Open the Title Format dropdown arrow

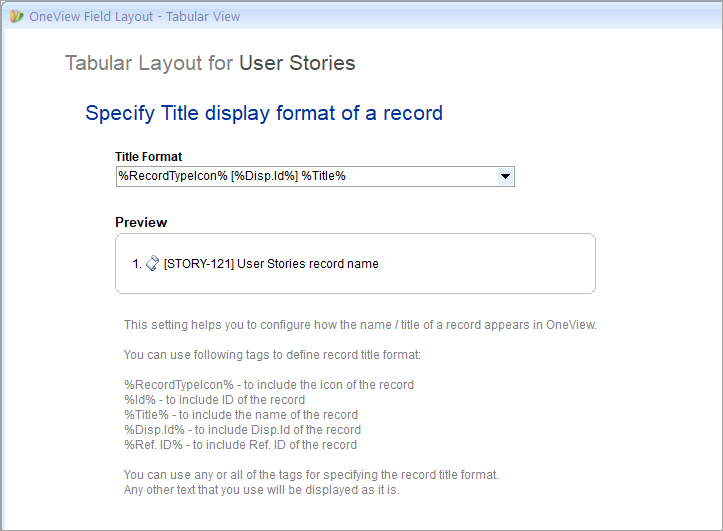pyautogui.click(x=505, y=177)
